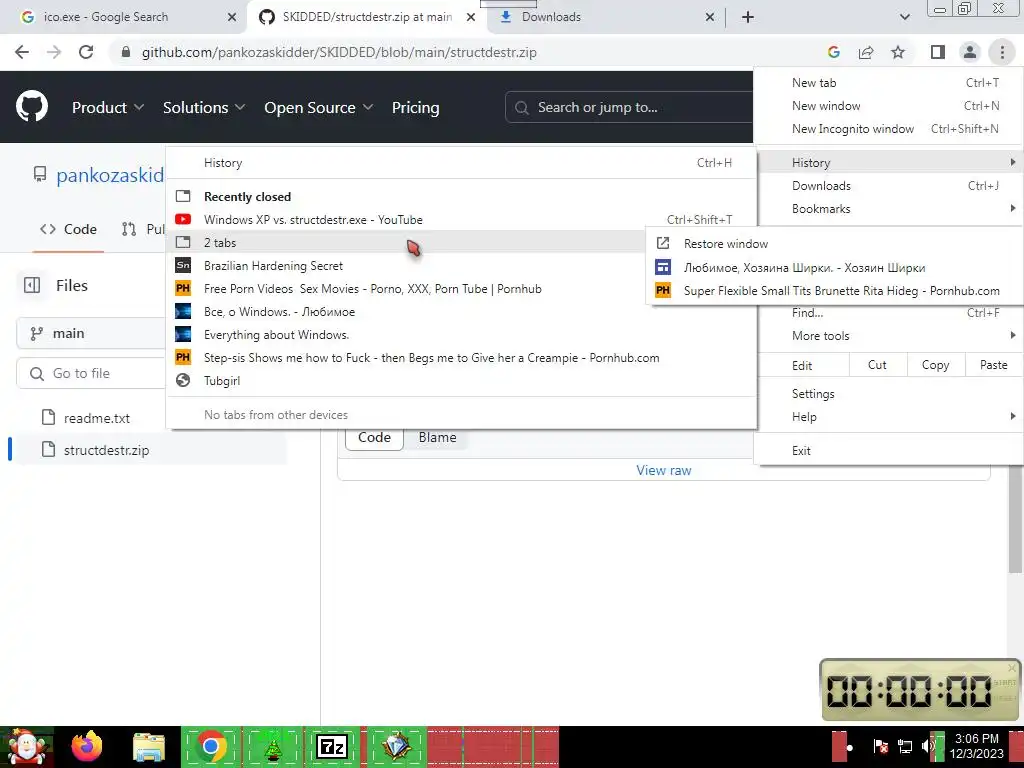Viewport: 1024px width, 768px height.
Task: Open History in the Chrome menu
Action: pyautogui.click(x=888, y=163)
